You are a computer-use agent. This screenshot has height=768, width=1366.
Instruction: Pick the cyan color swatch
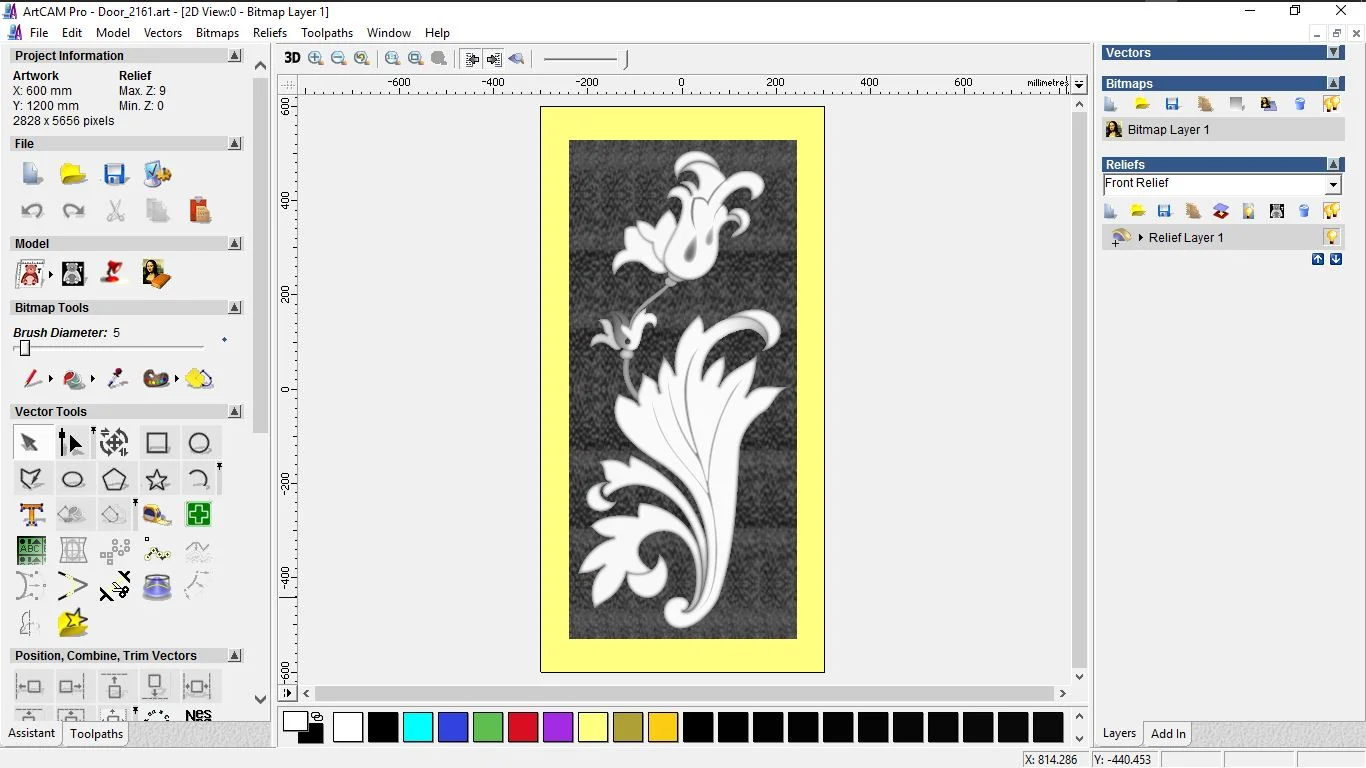[417, 727]
